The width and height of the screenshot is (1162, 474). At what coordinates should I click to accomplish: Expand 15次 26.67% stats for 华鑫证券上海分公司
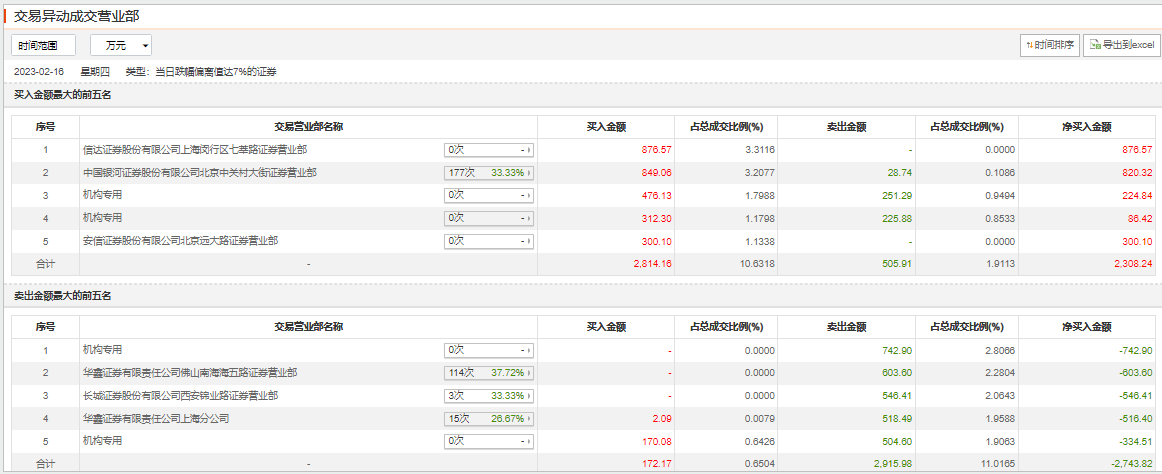(x=488, y=419)
